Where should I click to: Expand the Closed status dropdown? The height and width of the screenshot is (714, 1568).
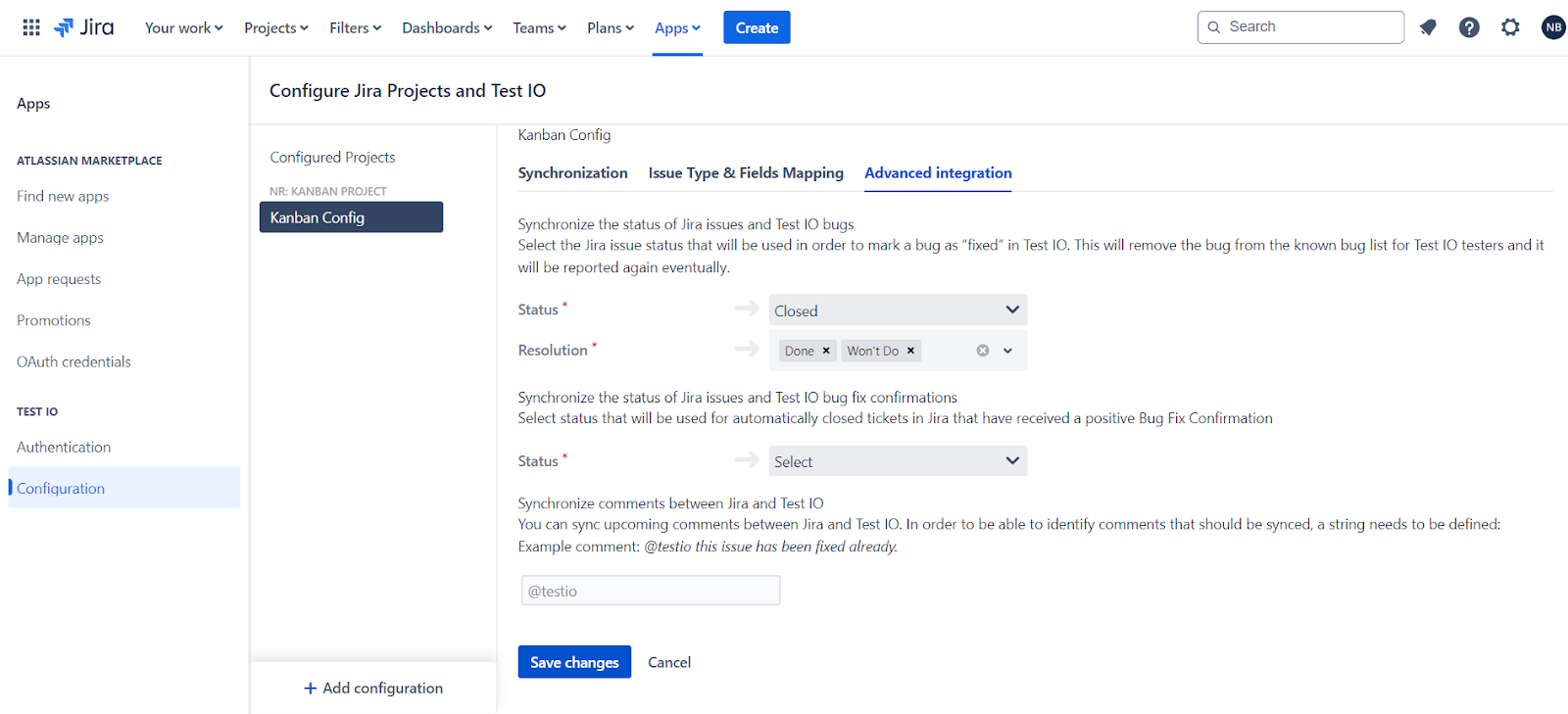coord(898,310)
